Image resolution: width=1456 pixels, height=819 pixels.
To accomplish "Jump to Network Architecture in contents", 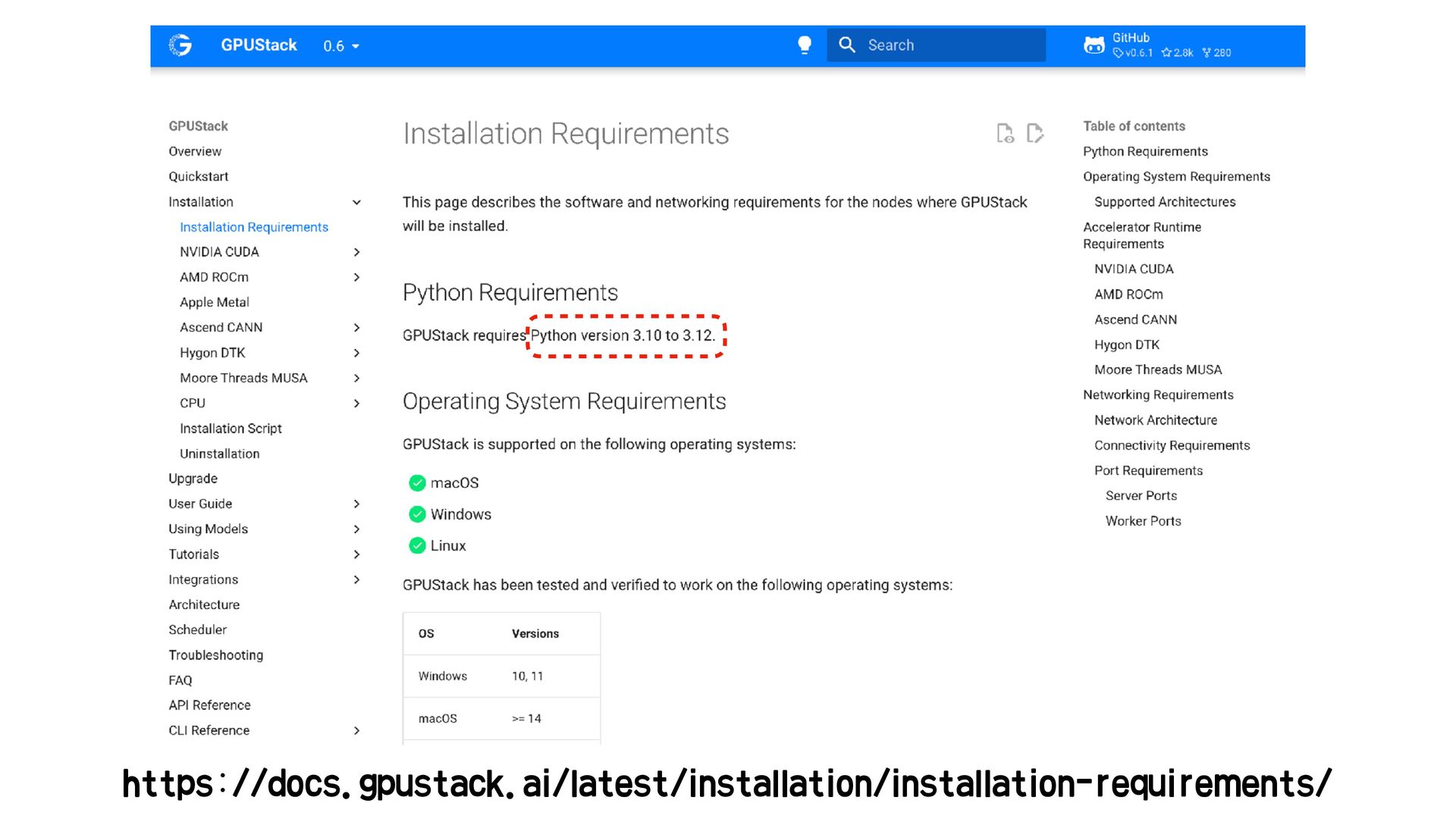I will 1156,420.
